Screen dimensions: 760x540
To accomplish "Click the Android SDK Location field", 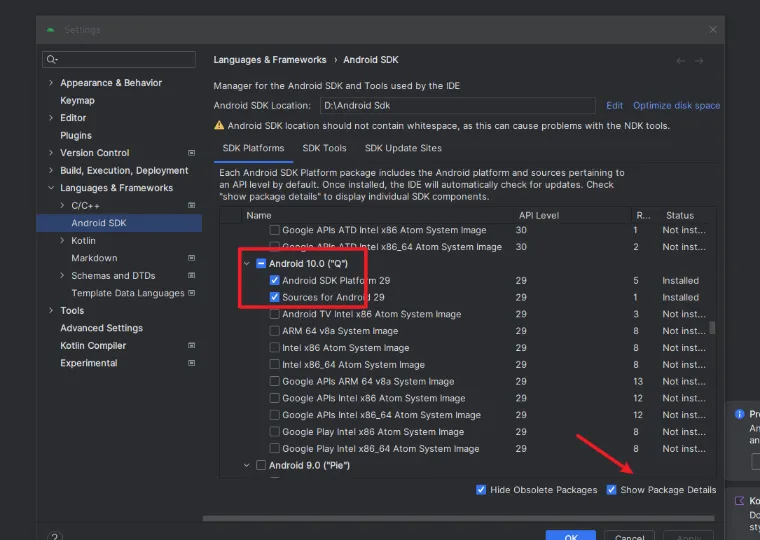I will 457,105.
